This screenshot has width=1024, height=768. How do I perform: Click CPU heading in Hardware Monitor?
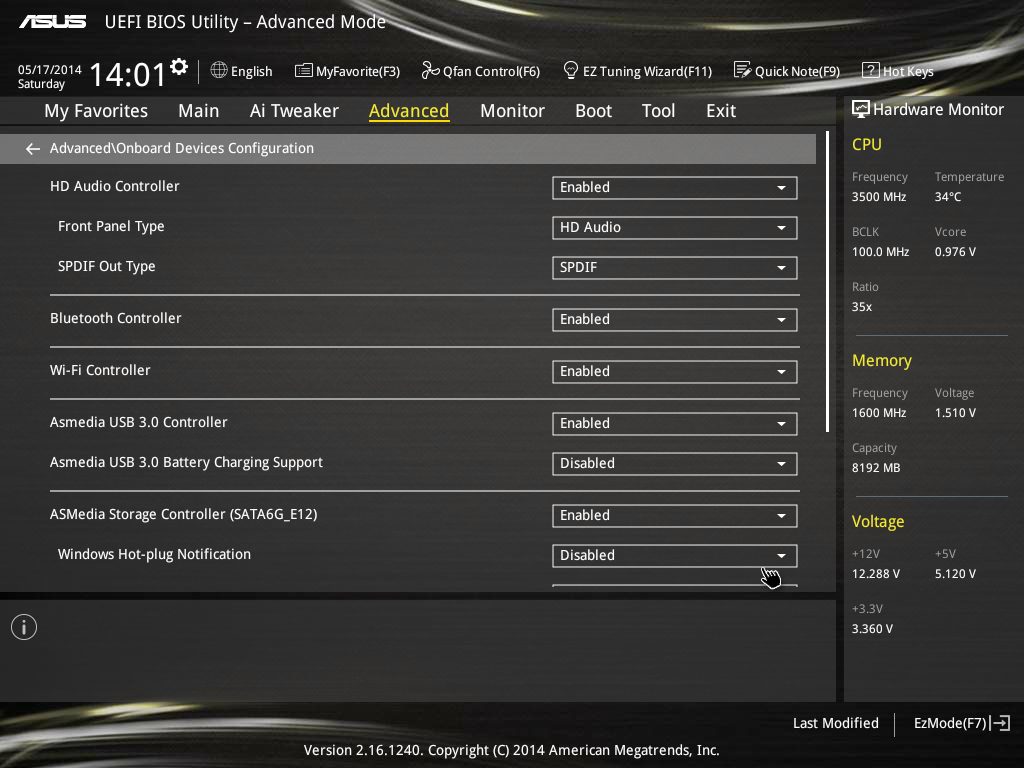click(x=867, y=144)
